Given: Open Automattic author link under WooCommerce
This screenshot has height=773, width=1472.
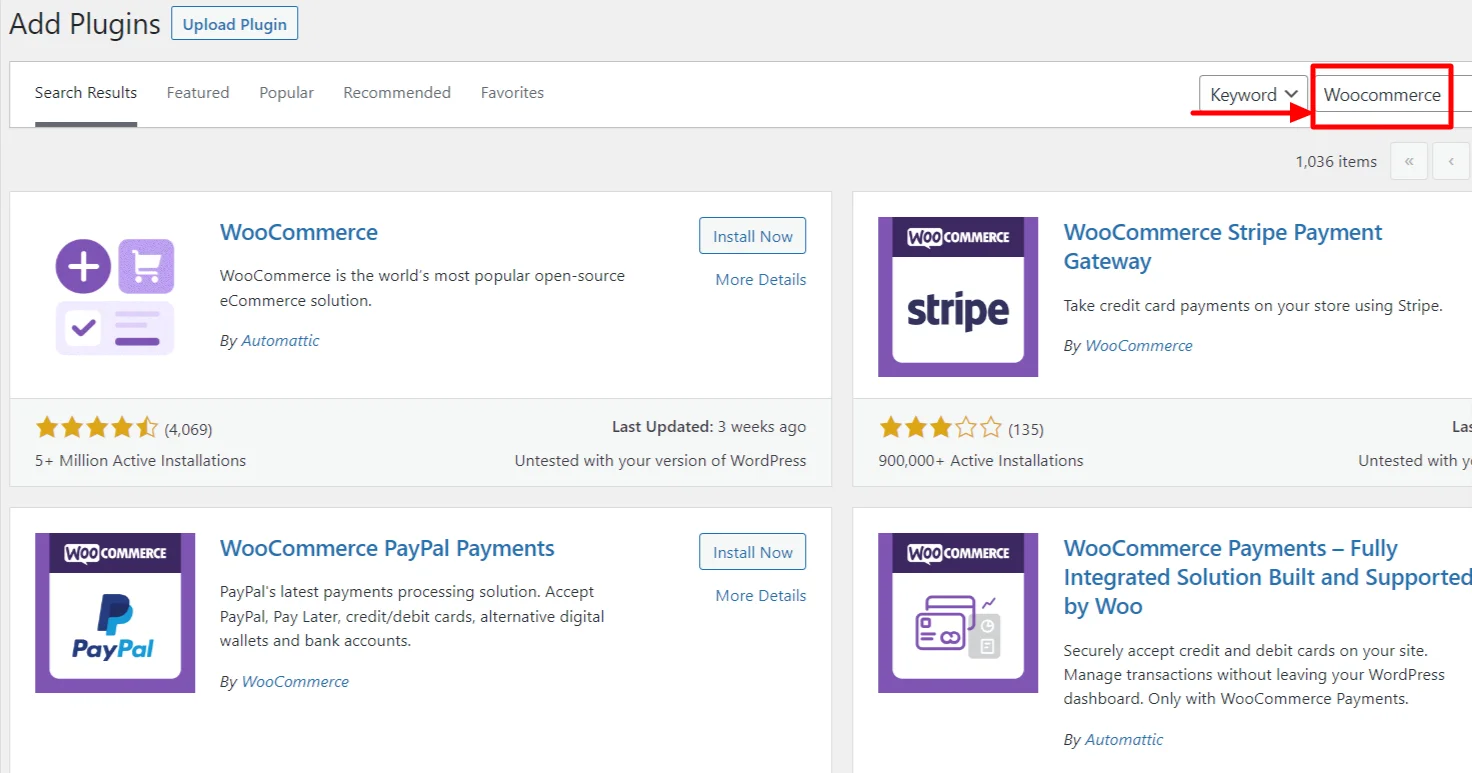Looking at the screenshot, I should [281, 341].
